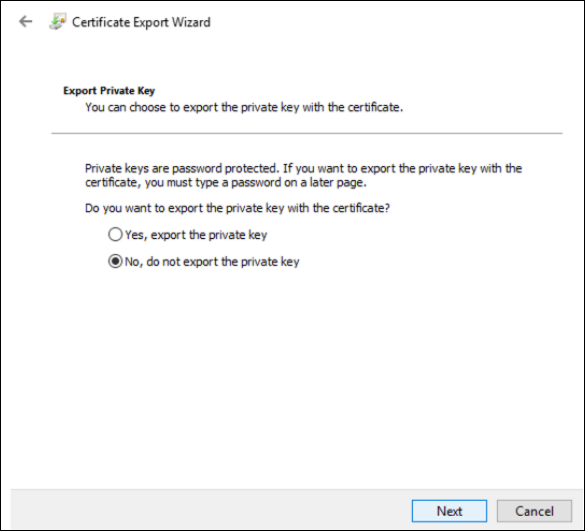Click the 'certificate, you must type a password' line
Viewport: 585px width, 531px height.
[x=226, y=182]
